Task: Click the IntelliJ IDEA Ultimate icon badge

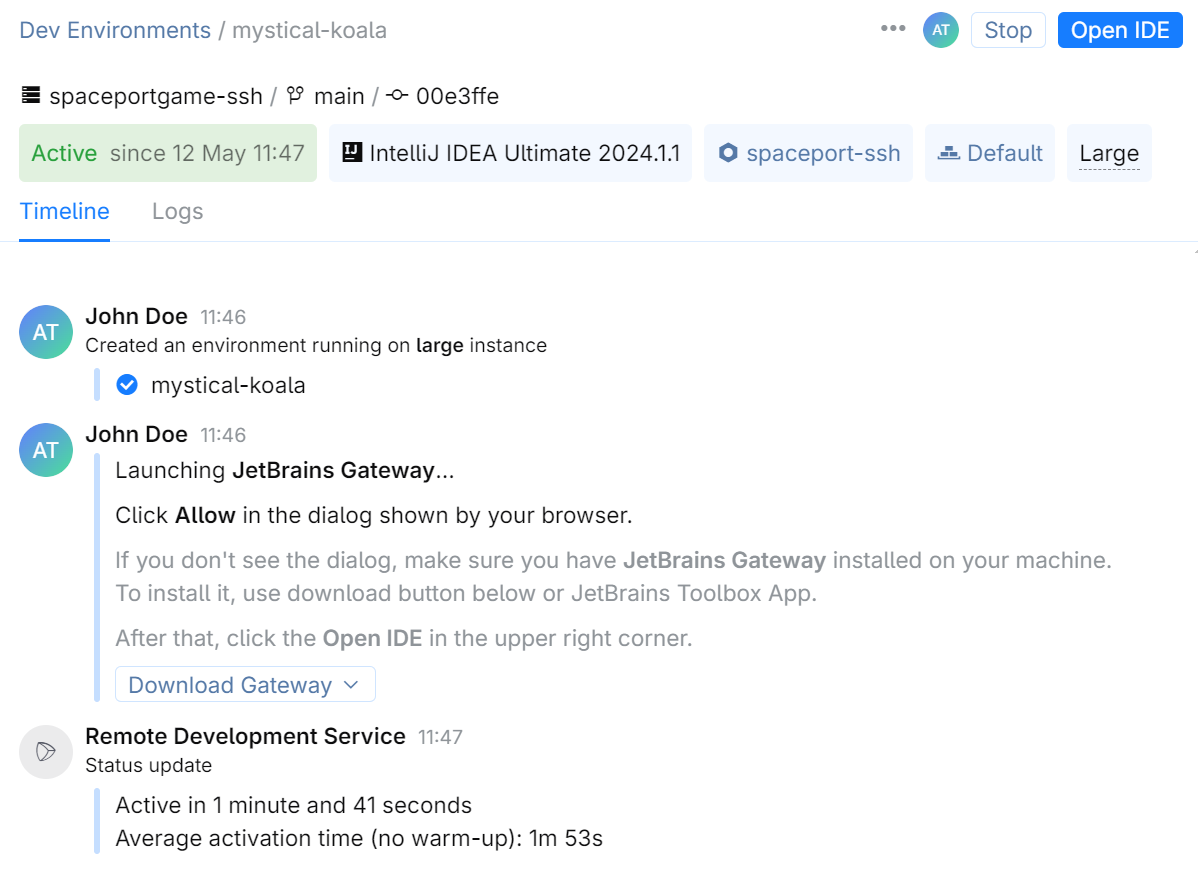Action: (354, 152)
